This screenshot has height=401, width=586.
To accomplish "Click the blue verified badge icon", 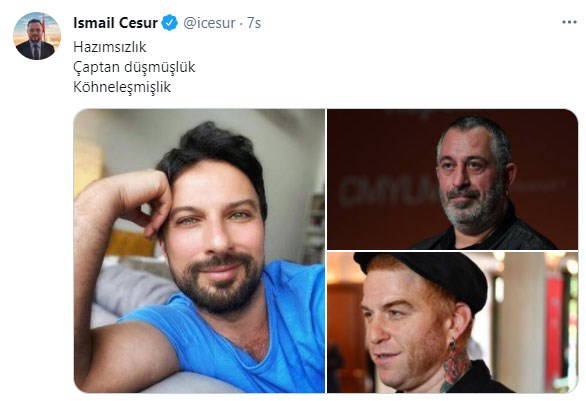I will [170, 23].
